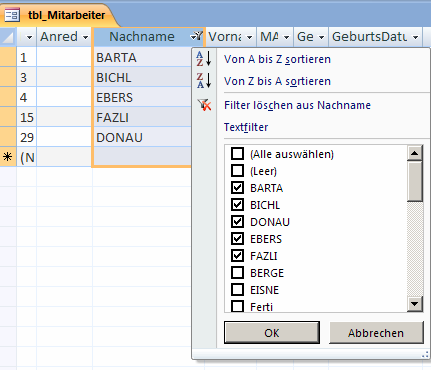Enable the BERGE checkbox
Viewport: 431px width, 370px height.
click(x=237, y=273)
